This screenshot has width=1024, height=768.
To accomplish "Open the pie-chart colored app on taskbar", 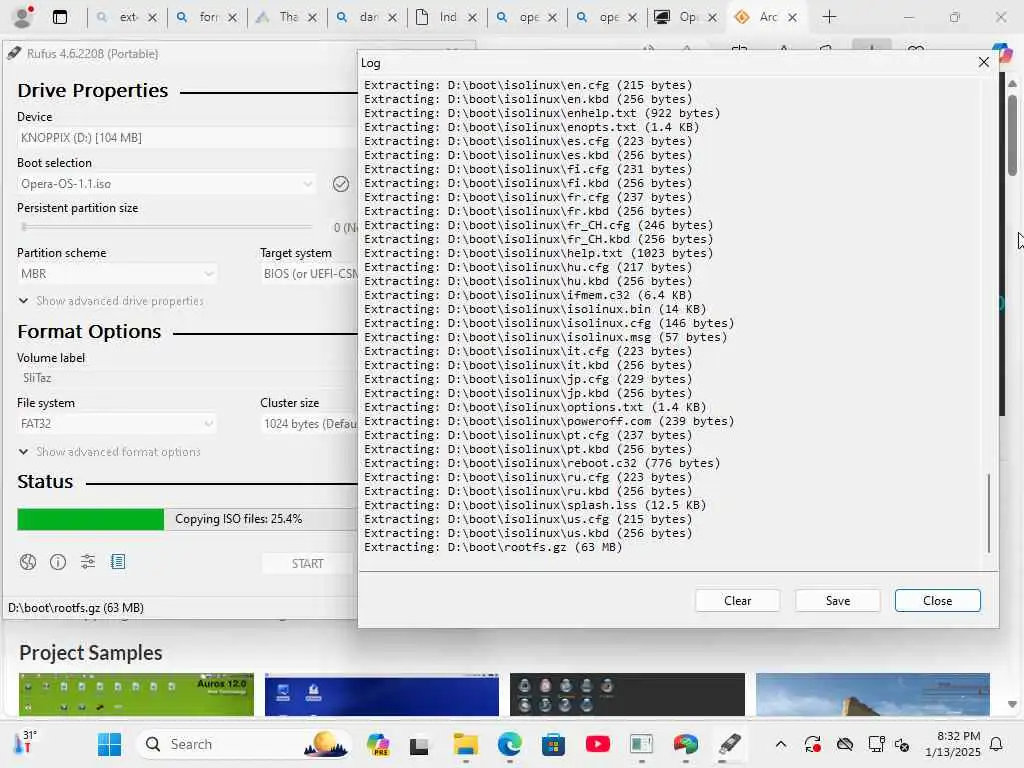I will (x=686, y=744).
